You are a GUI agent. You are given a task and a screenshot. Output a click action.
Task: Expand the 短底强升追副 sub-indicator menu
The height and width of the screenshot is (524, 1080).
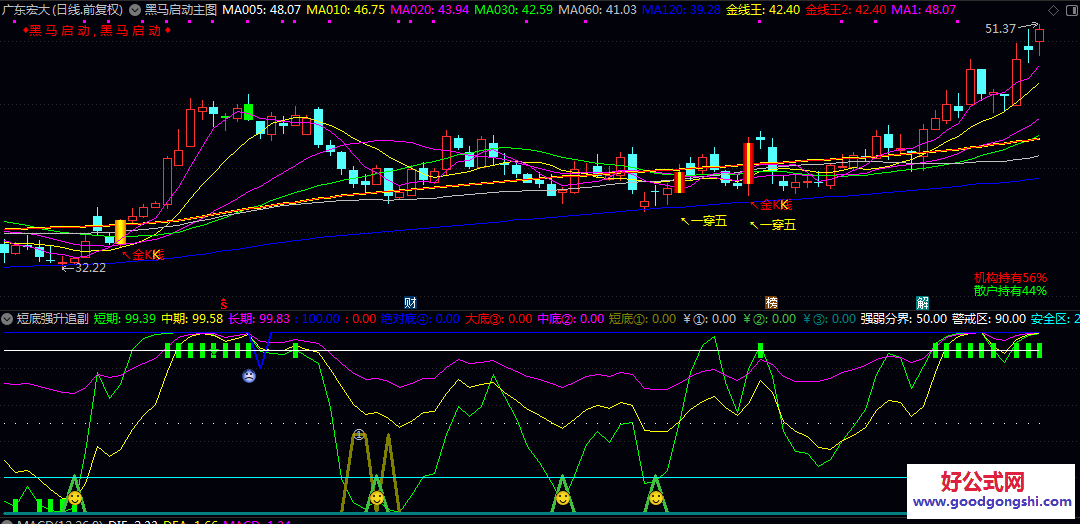tap(8, 319)
